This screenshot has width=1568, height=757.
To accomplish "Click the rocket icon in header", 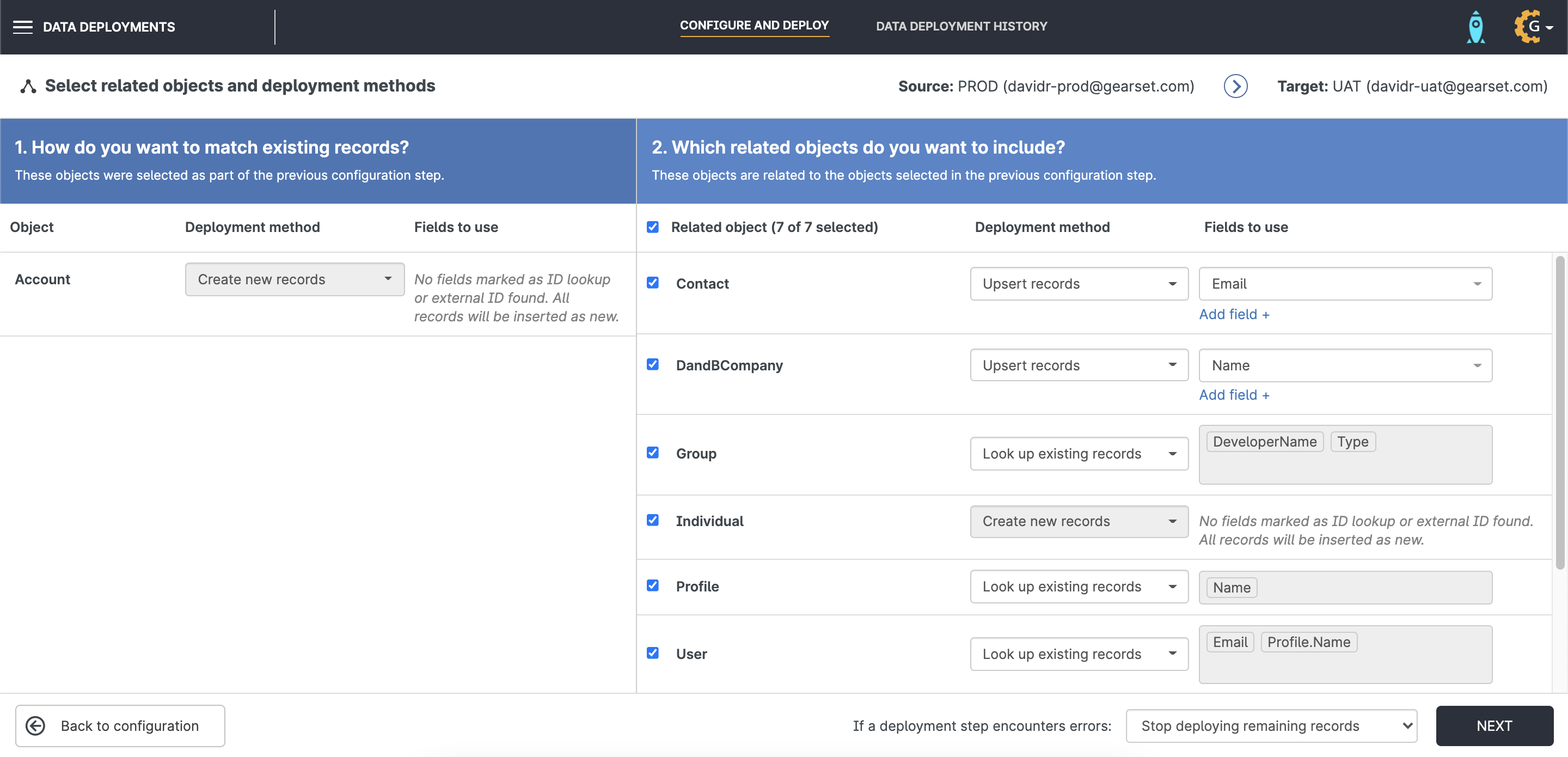I will click(1475, 27).
